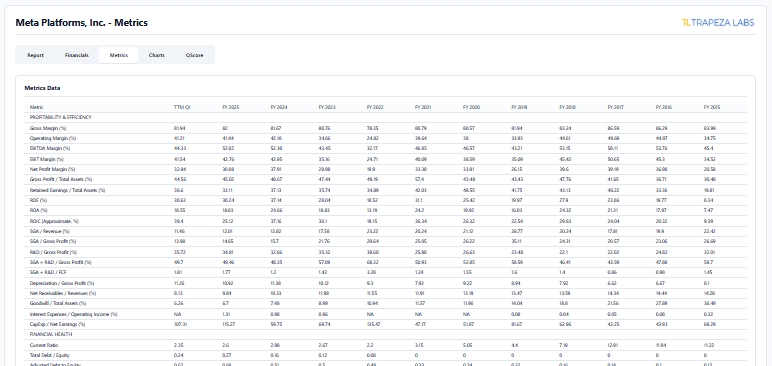Open the Charts tab

click(x=157, y=55)
